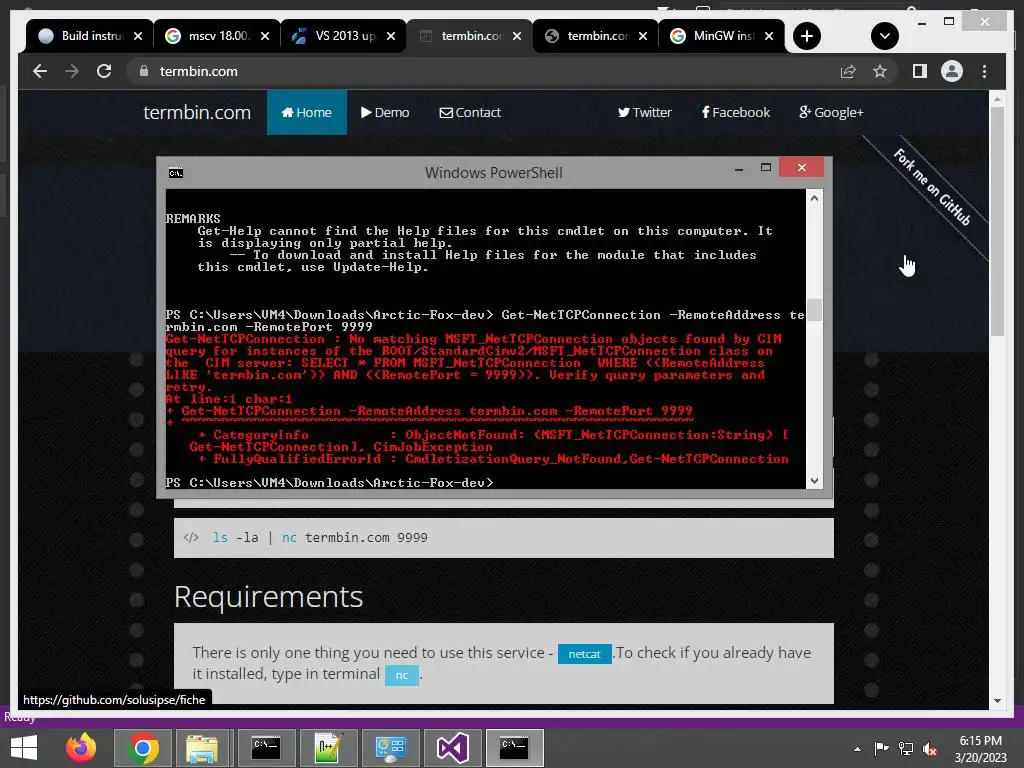Viewport: 1024px width, 768px height.
Task: Show hidden system tray icons
Action: coord(857,749)
